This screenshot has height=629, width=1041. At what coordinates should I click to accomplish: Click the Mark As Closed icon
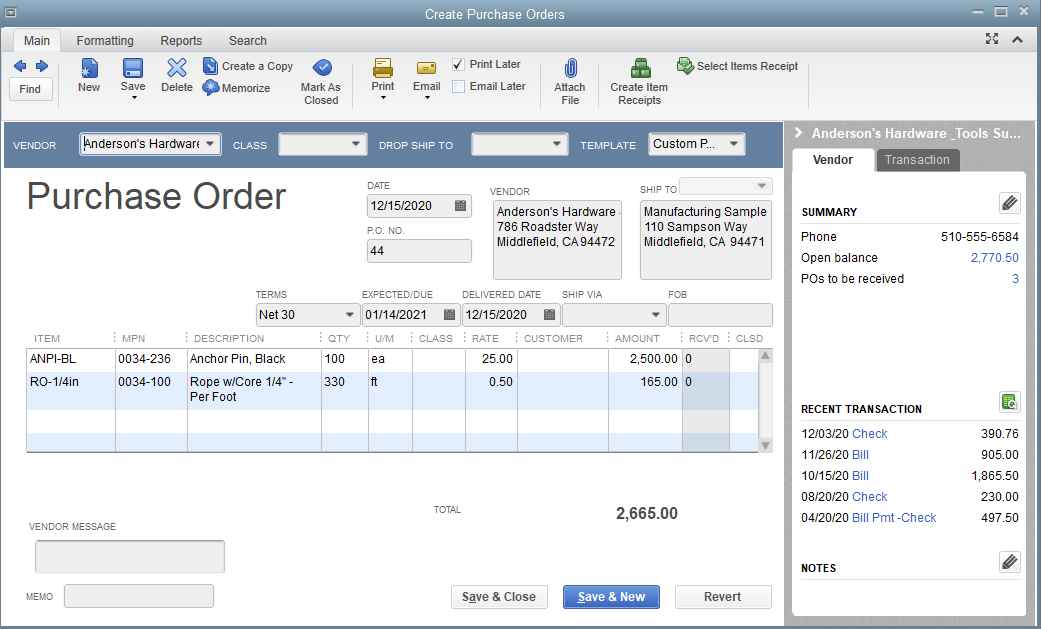point(321,68)
